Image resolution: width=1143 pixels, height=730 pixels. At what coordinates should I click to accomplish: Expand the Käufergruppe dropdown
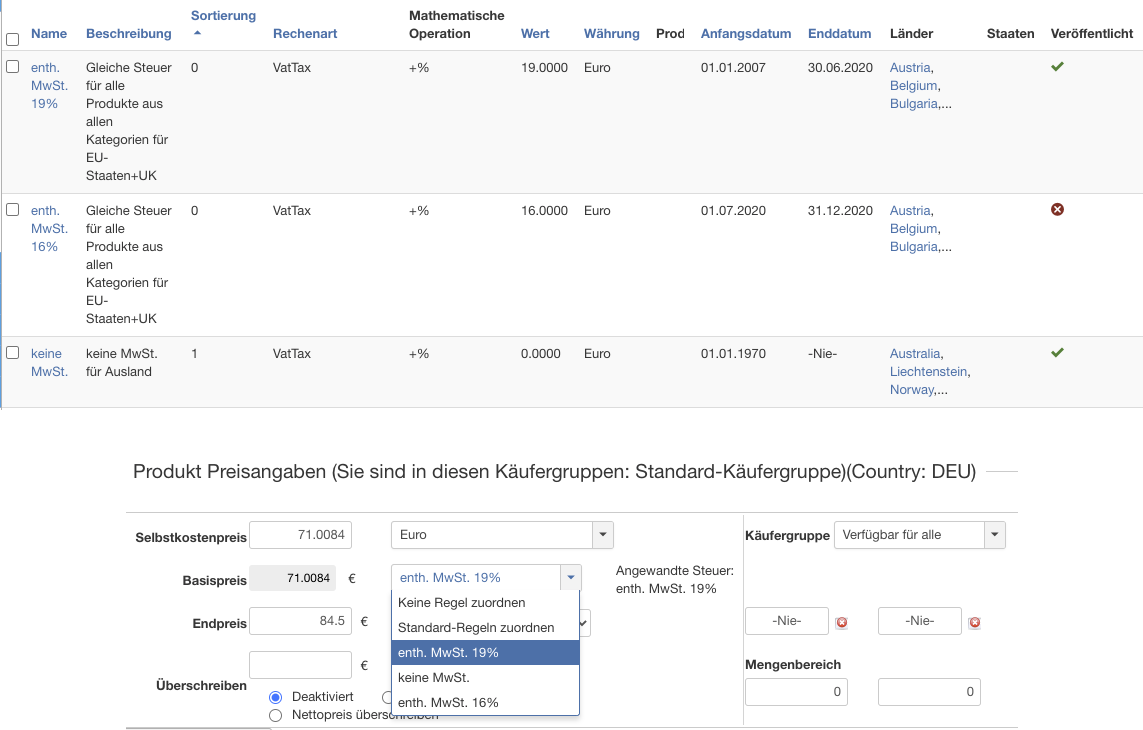coord(919,535)
